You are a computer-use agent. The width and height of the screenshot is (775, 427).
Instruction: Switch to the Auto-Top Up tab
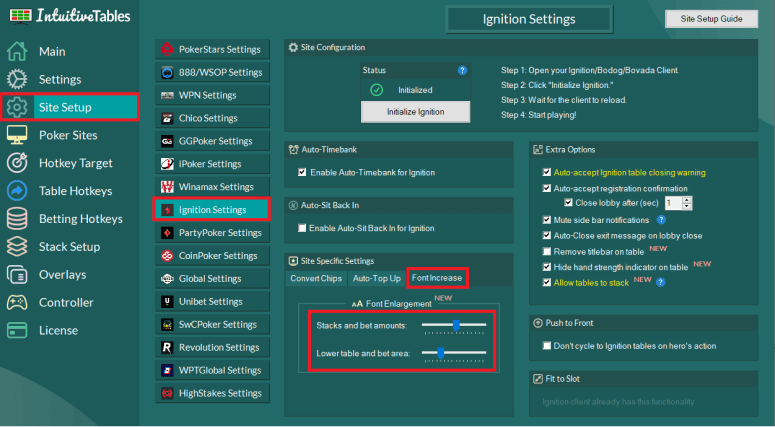pos(377,278)
